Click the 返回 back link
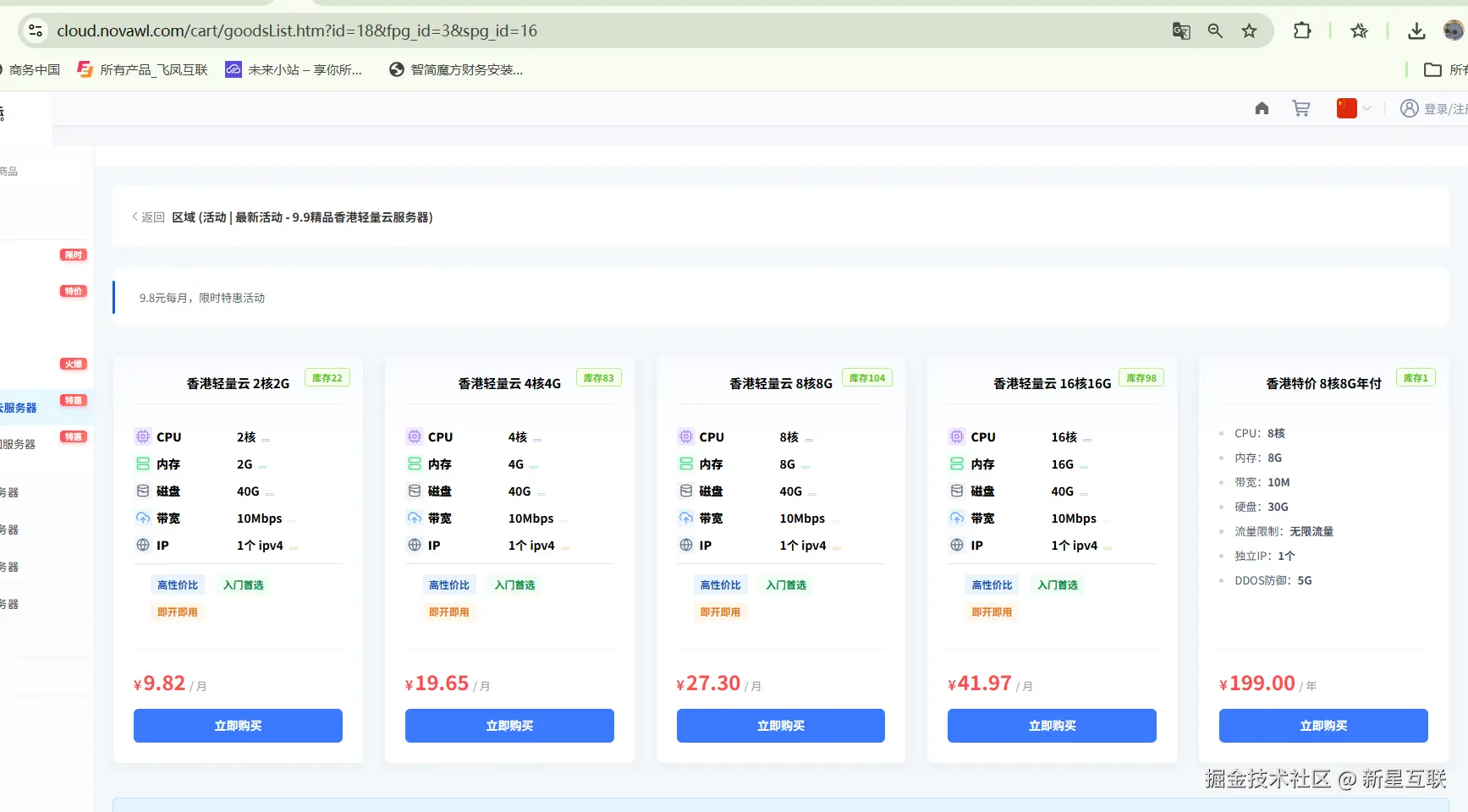 tap(148, 217)
